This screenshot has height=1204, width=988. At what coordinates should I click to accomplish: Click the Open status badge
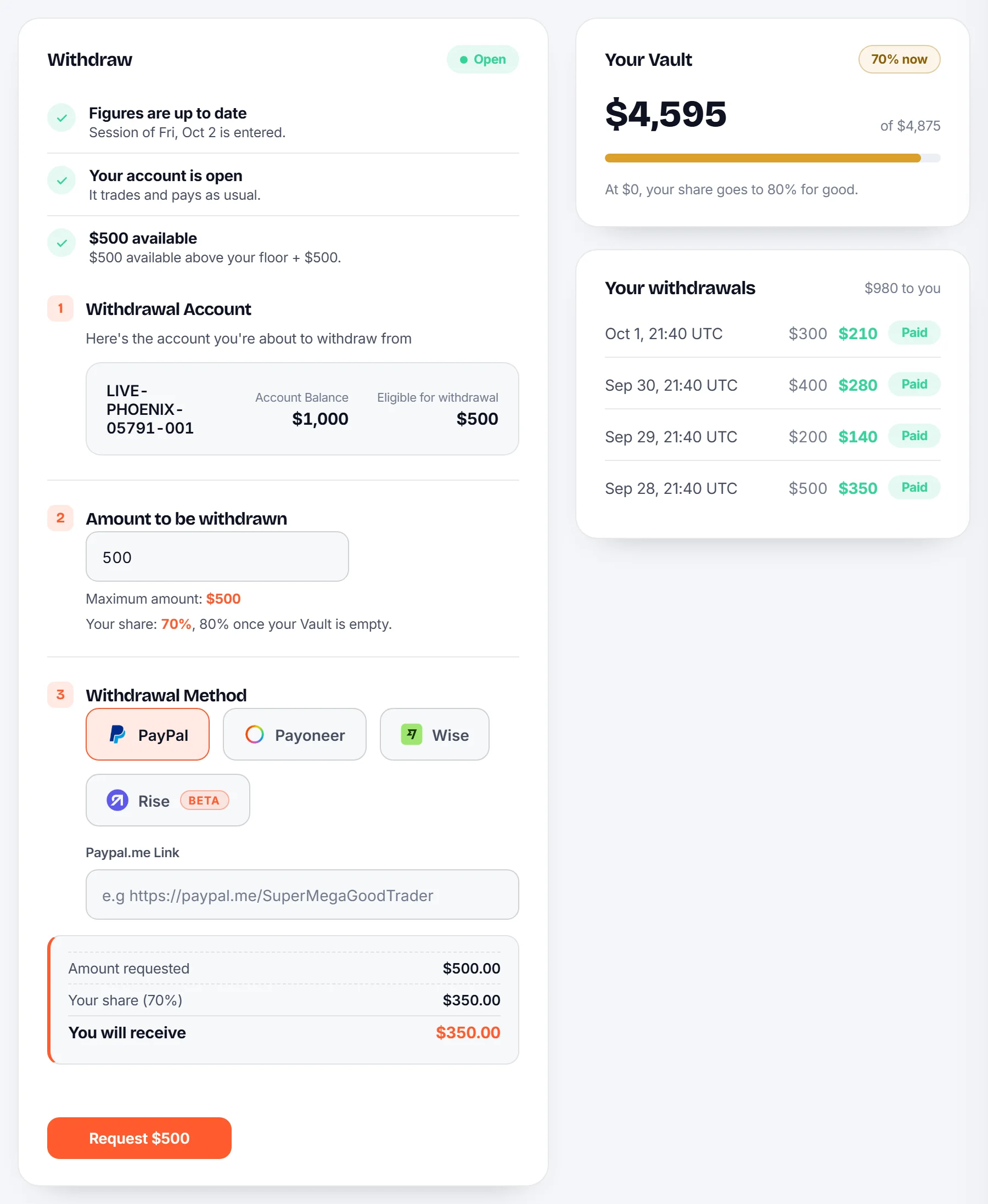[x=482, y=59]
